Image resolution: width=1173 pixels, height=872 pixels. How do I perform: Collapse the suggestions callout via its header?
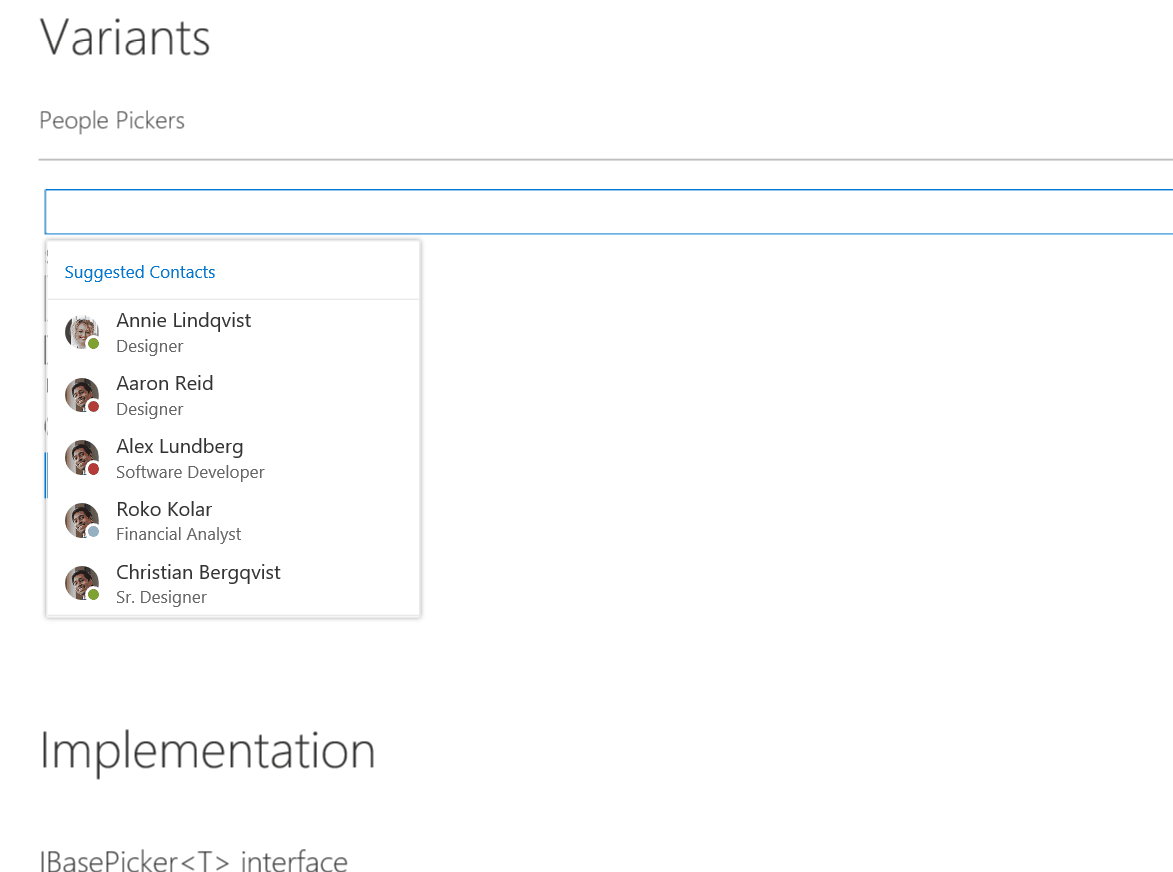139,272
